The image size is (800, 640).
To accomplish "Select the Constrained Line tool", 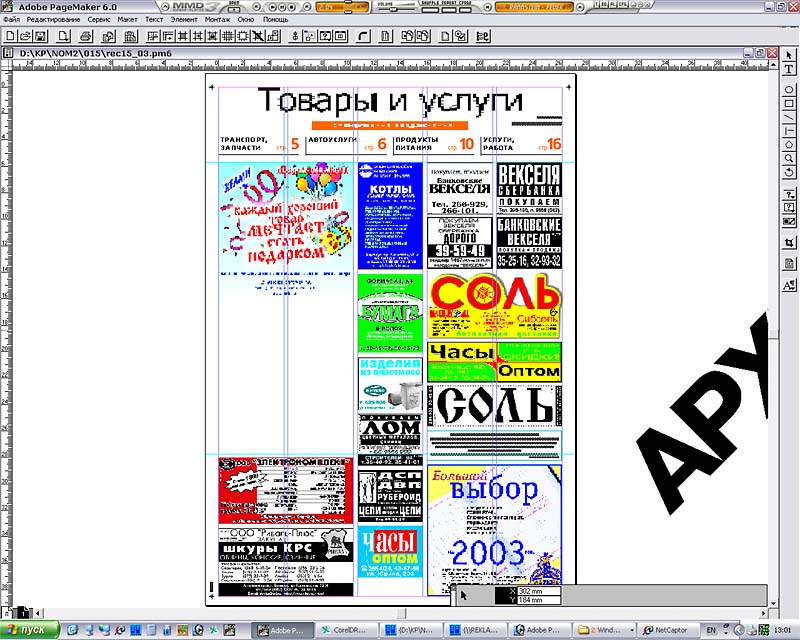I will click(789, 131).
